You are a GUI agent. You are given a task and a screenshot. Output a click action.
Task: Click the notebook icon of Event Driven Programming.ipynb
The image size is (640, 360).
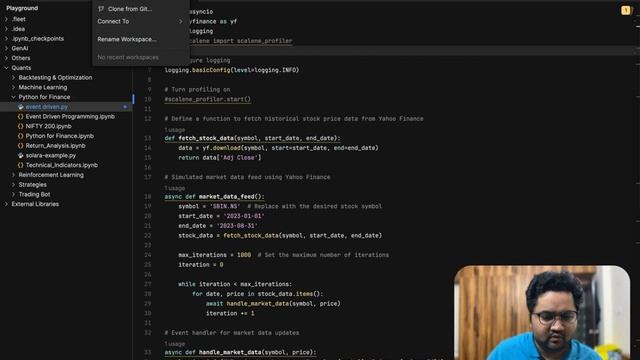click(x=20, y=117)
